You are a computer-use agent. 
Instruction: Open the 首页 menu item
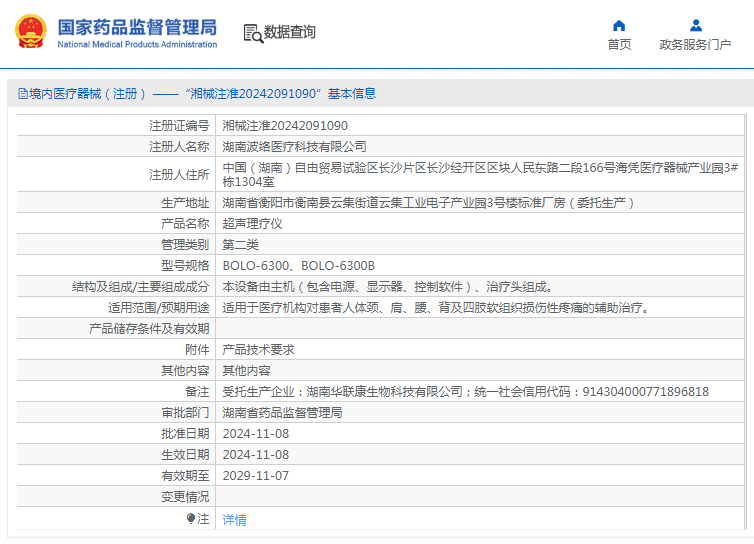point(619,45)
